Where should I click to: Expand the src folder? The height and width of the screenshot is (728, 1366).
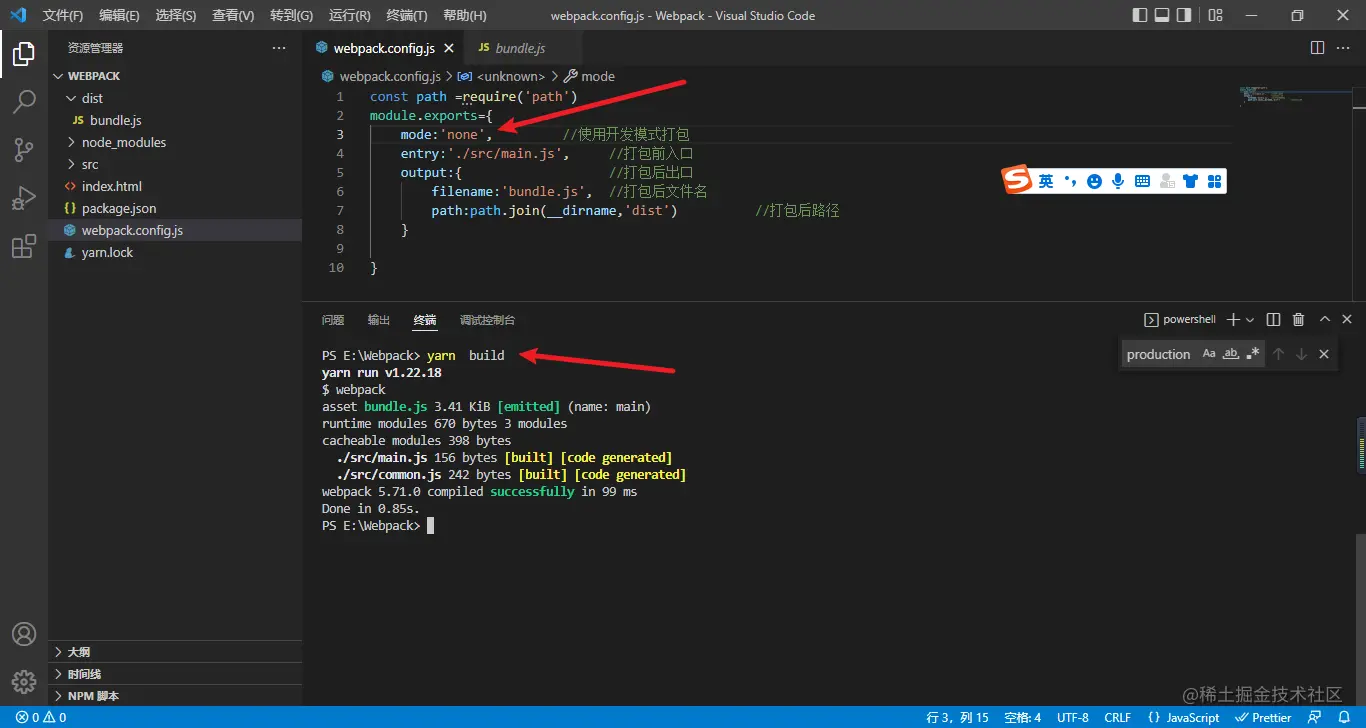175,164
